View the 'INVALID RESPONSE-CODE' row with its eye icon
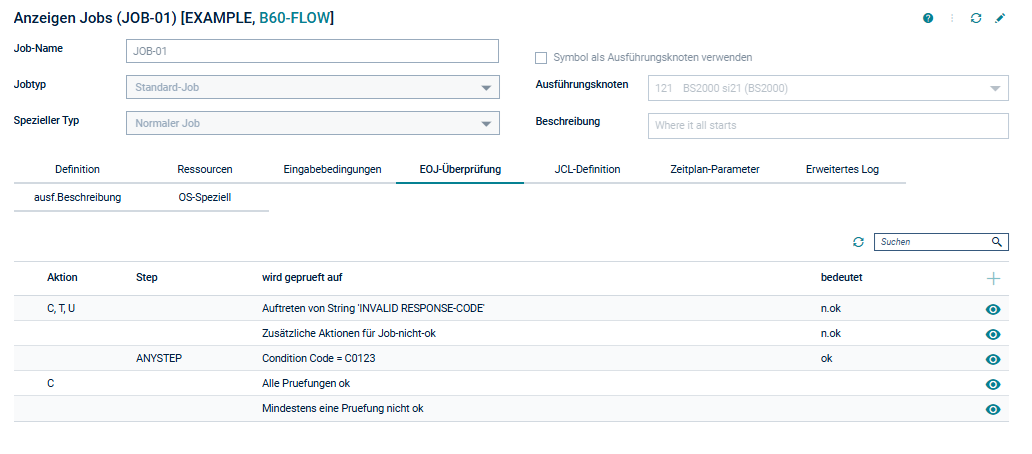Image resolution: width=1032 pixels, height=454 pixels. click(x=993, y=309)
